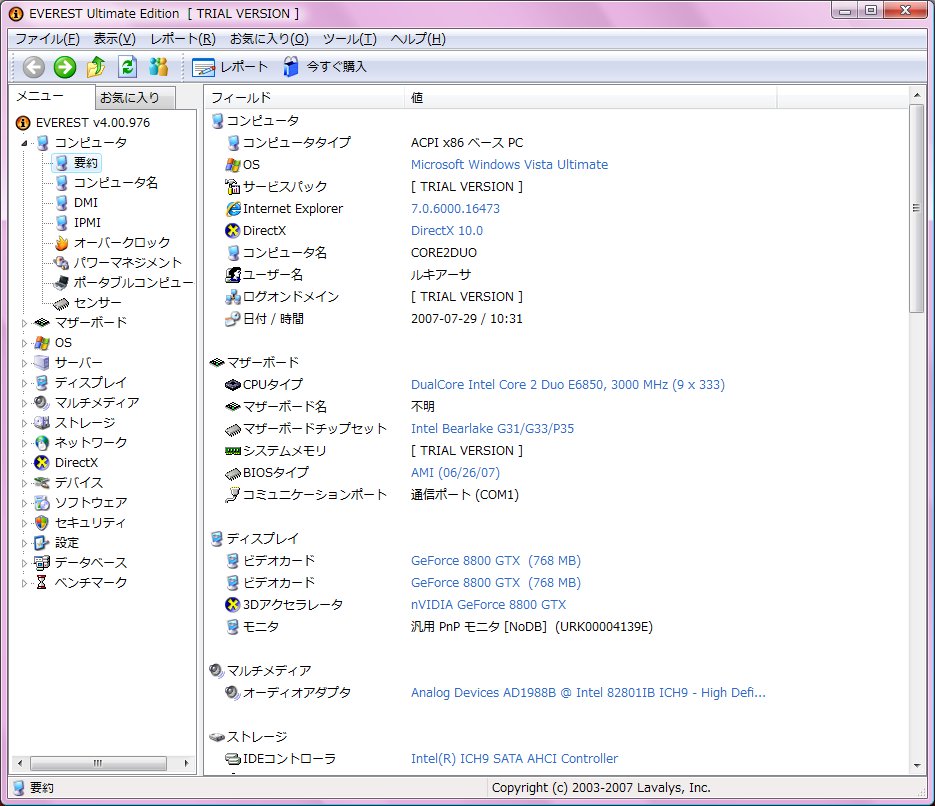Click the ベンチマーク hourglass icon in tree
Image resolution: width=935 pixels, height=806 pixels.
42,582
